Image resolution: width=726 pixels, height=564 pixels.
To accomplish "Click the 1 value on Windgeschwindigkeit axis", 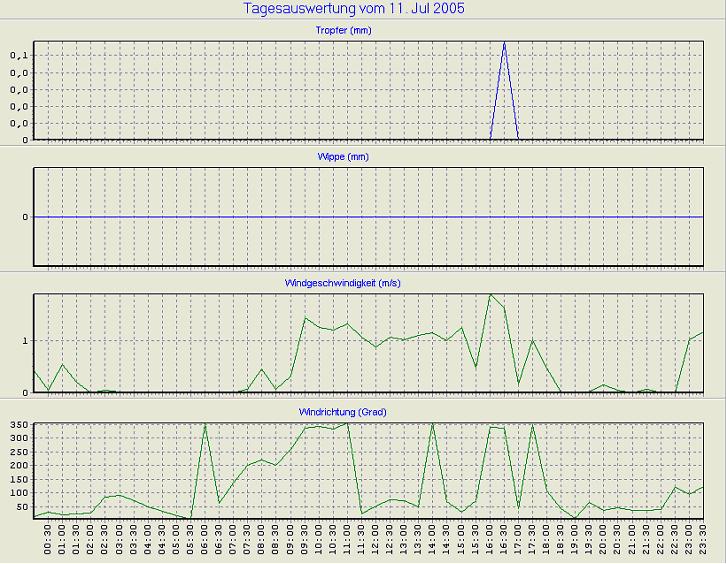I will 26,341.
